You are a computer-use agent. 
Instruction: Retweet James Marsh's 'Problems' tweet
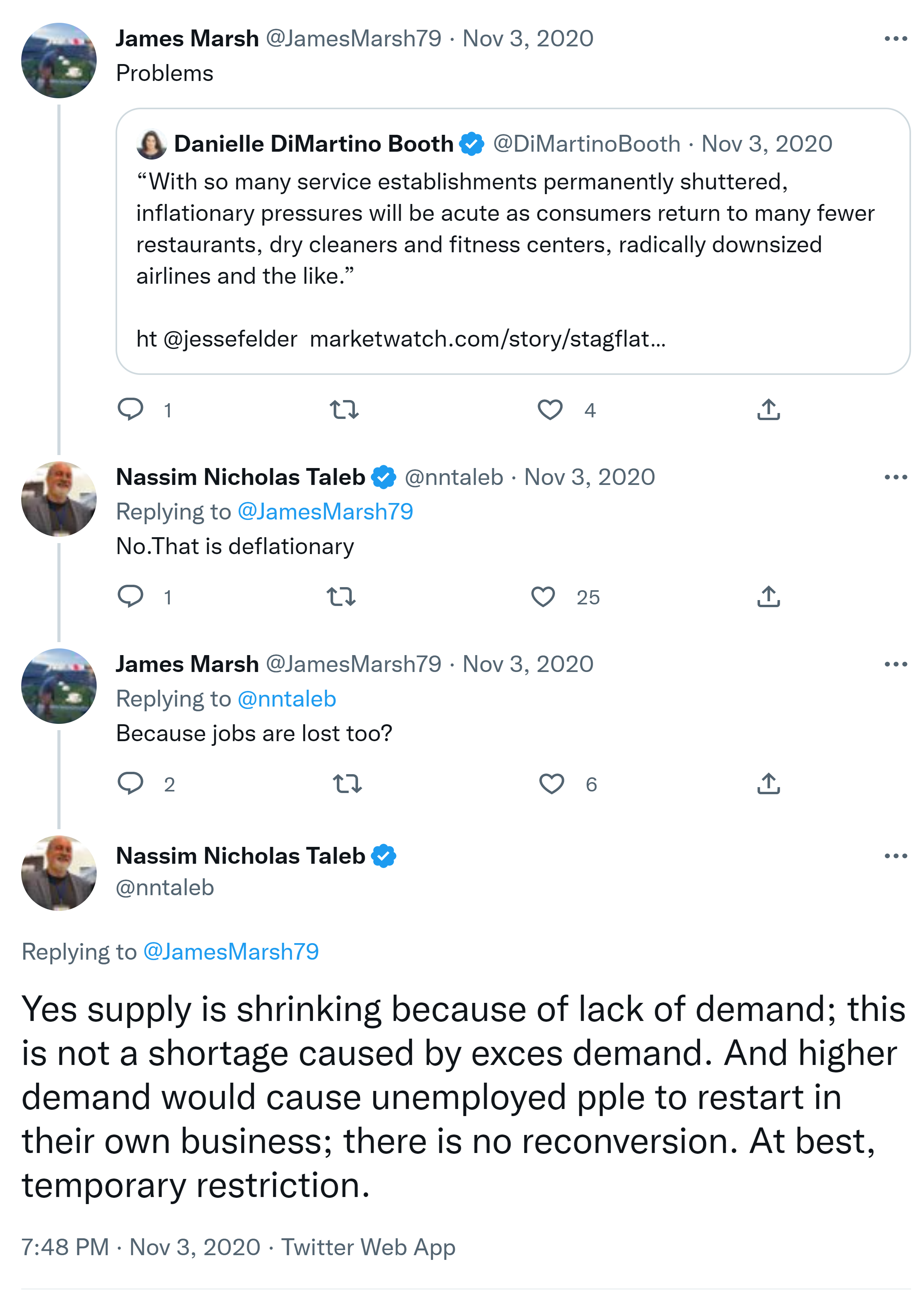(x=344, y=409)
